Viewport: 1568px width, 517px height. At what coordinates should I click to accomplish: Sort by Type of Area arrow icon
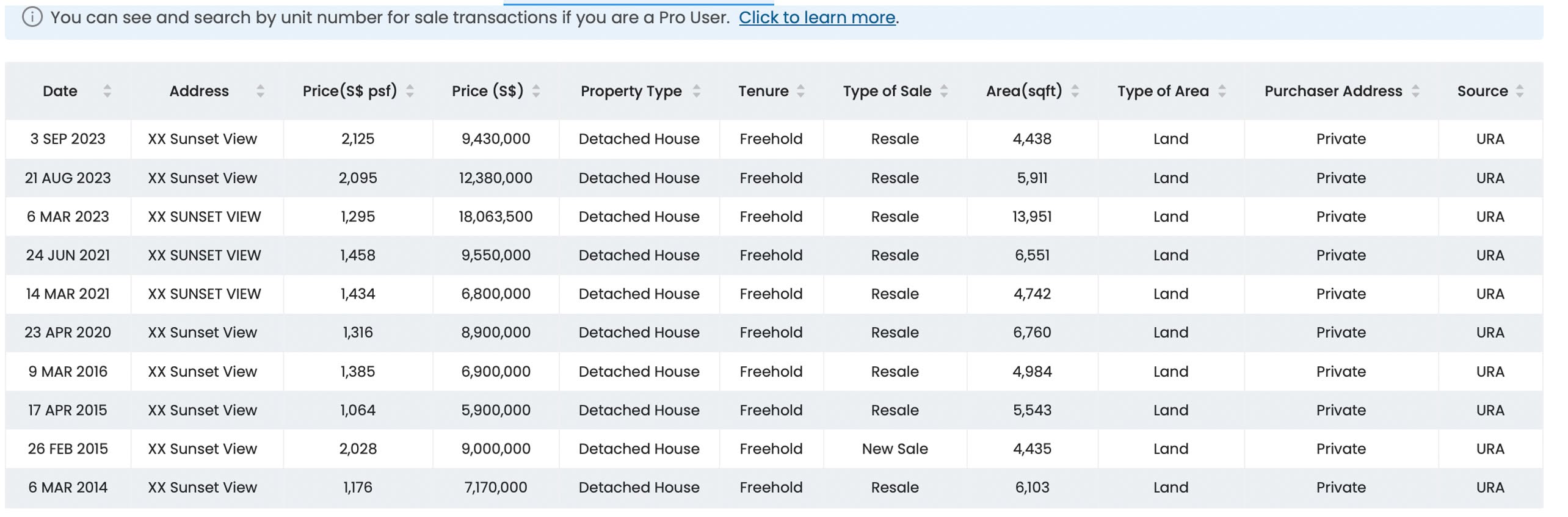1222,92
